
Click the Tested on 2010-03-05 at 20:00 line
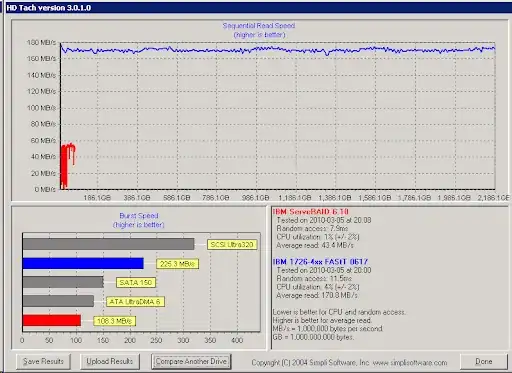pos(324,270)
